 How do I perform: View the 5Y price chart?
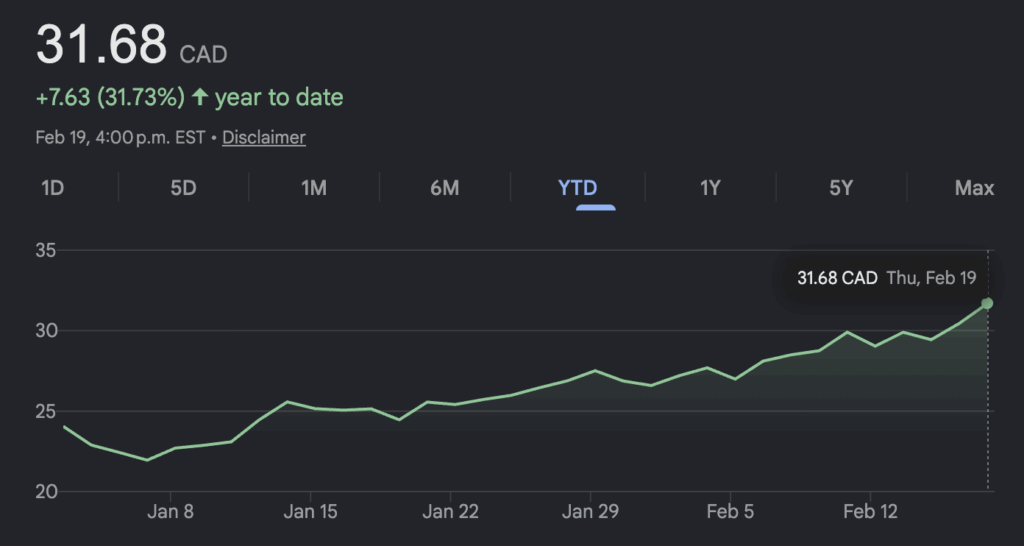click(841, 188)
